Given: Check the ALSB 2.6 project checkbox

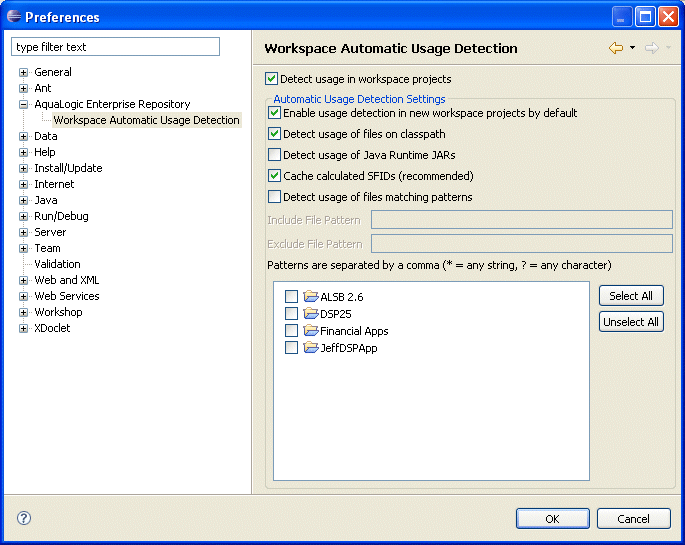Looking at the screenshot, I should click(291, 297).
